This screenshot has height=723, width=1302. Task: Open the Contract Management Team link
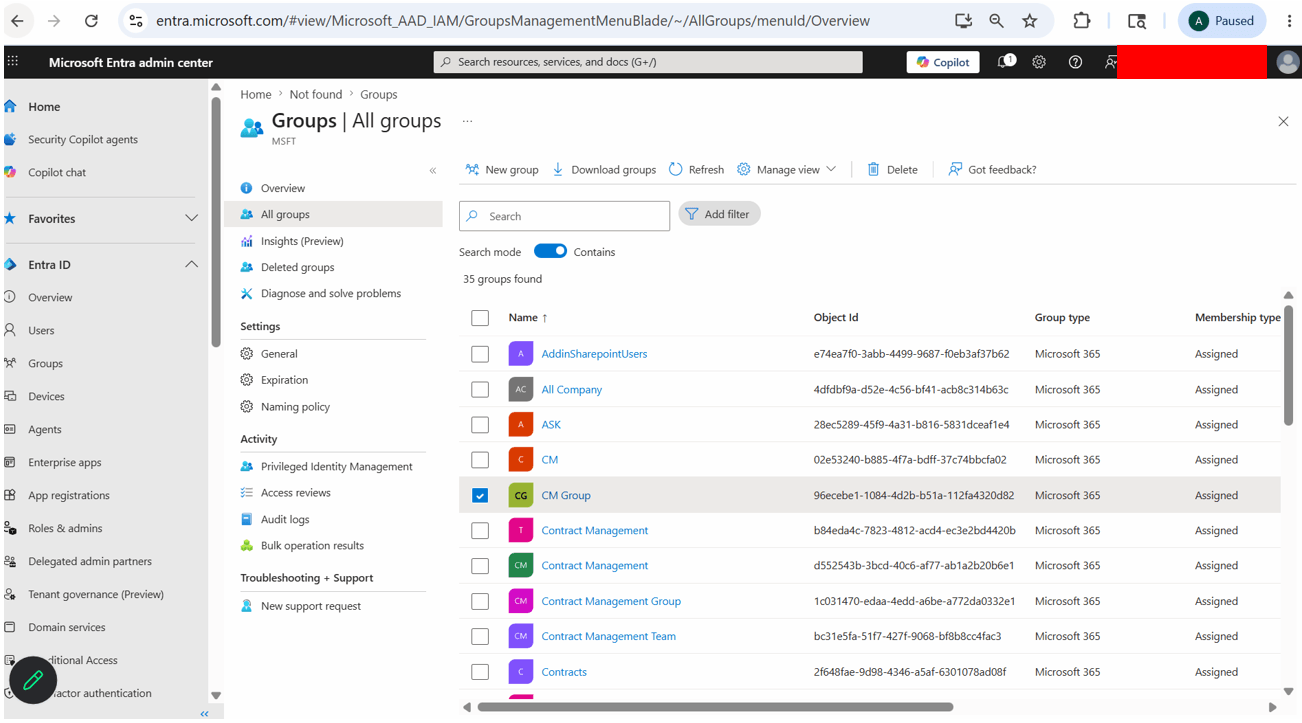[608, 636]
